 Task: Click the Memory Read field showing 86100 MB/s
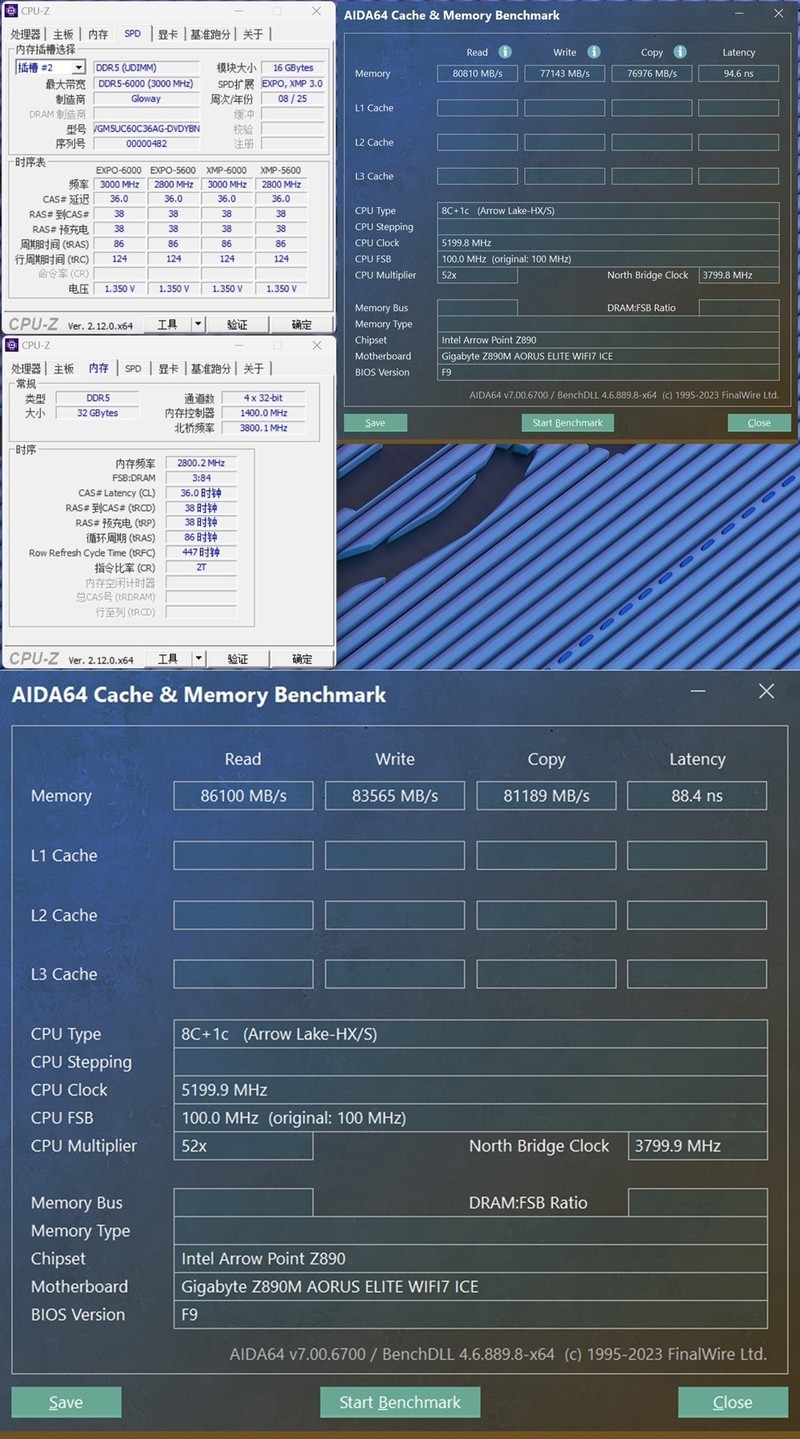click(x=243, y=796)
